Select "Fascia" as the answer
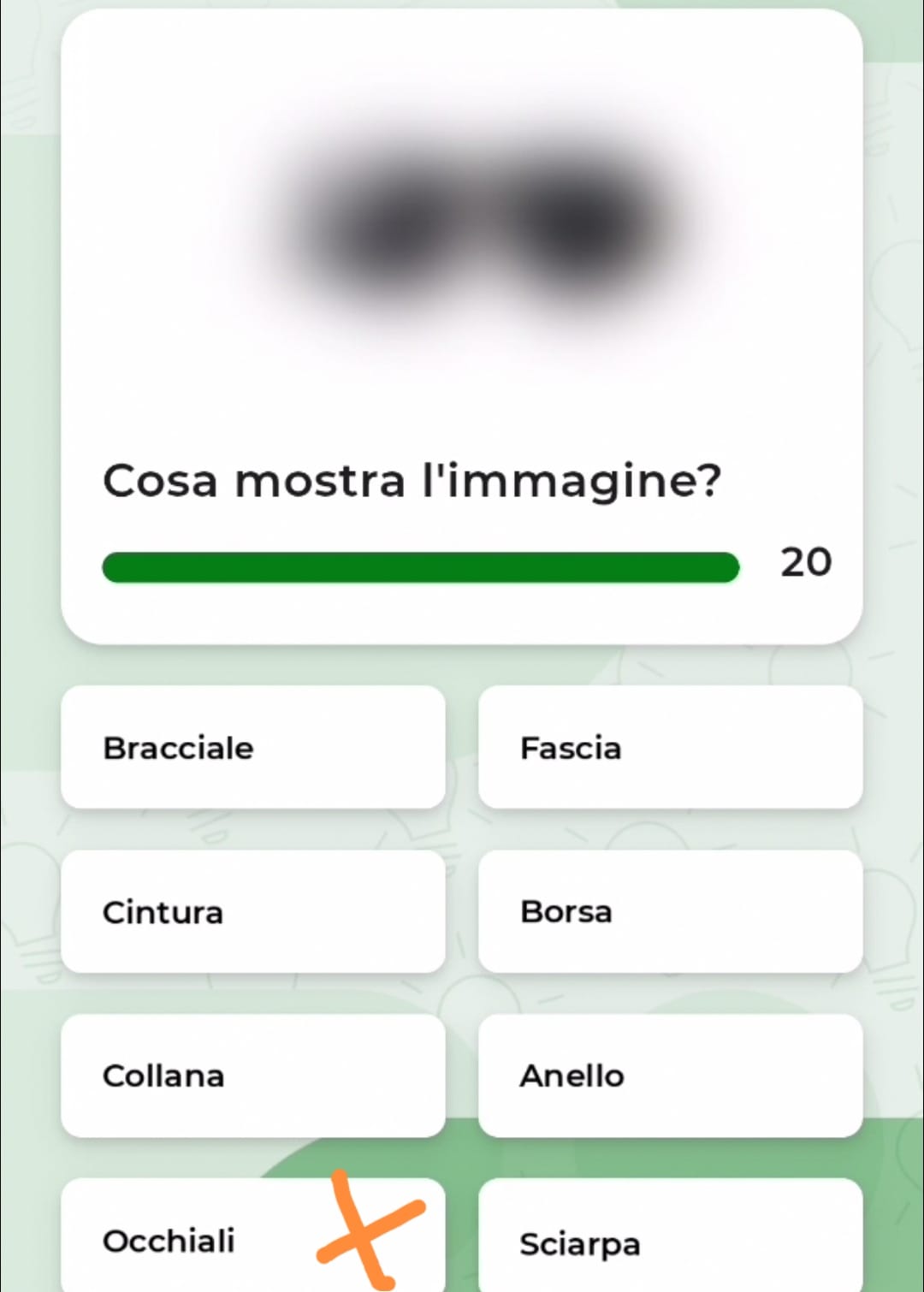 [670, 747]
